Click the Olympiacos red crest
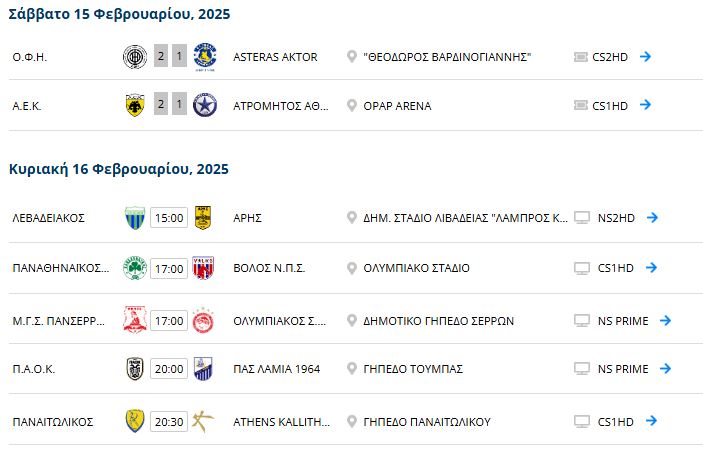The height and width of the screenshot is (450, 703). coord(203,321)
